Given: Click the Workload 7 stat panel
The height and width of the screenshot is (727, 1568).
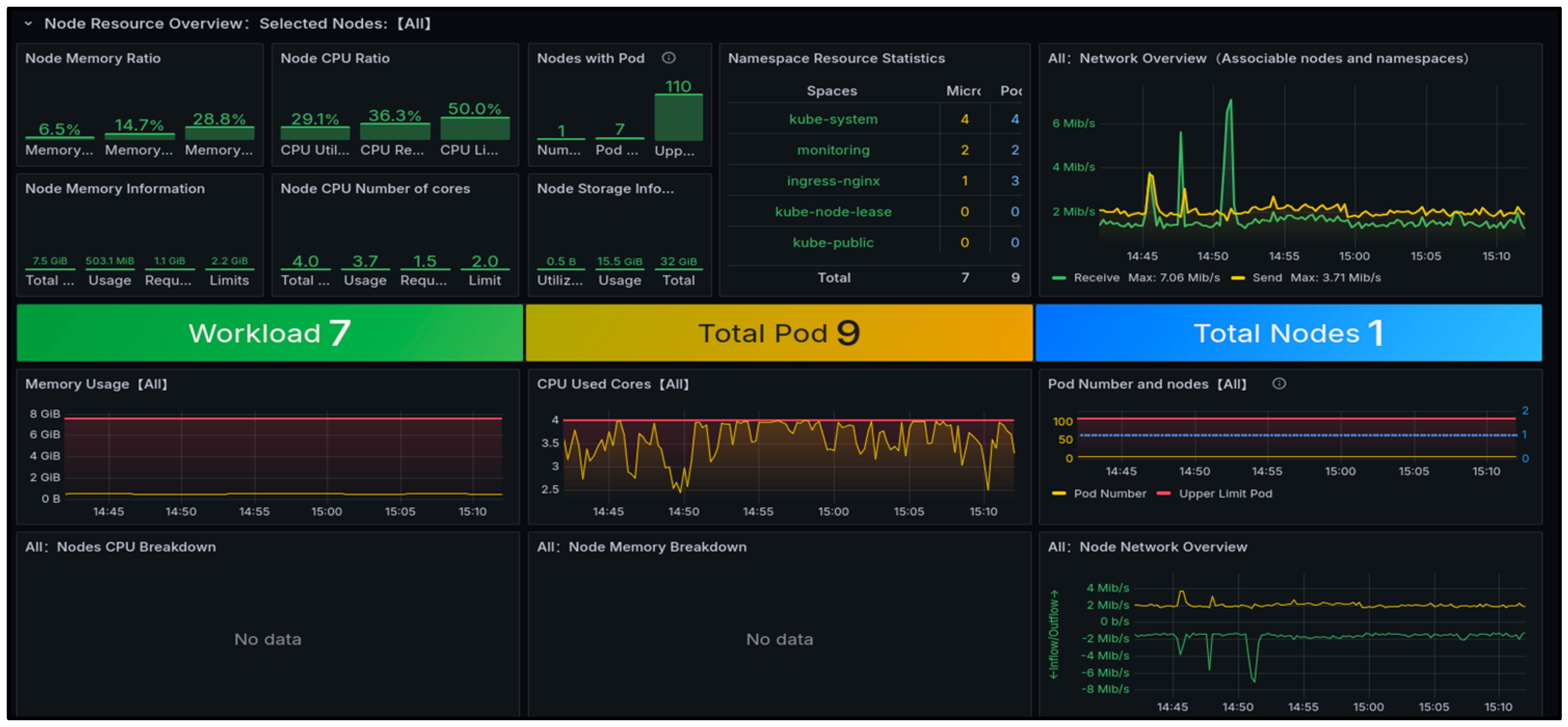Looking at the screenshot, I should tap(270, 333).
